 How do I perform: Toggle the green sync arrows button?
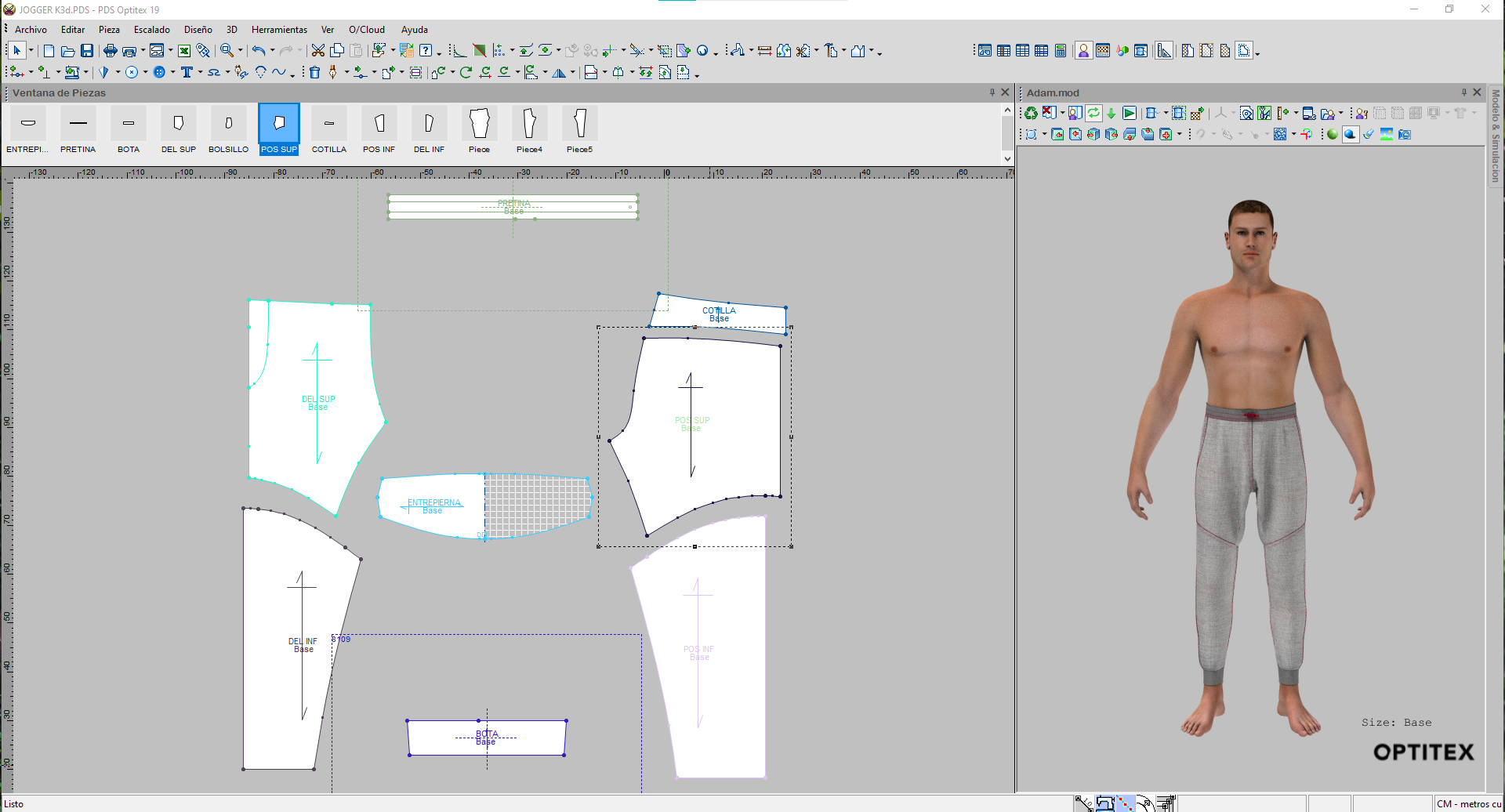coord(1093,114)
